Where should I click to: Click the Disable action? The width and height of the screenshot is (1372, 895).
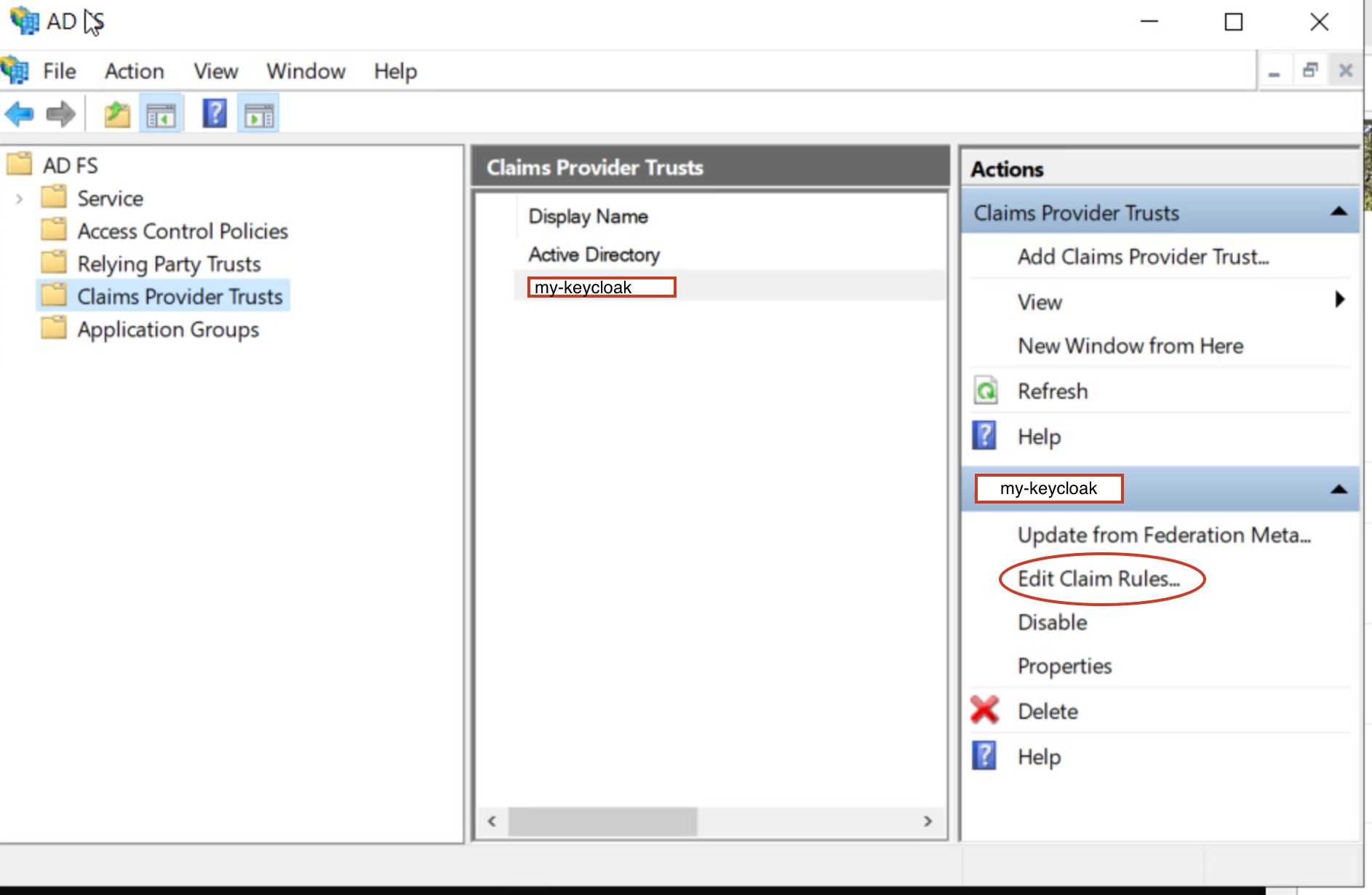pos(1052,622)
